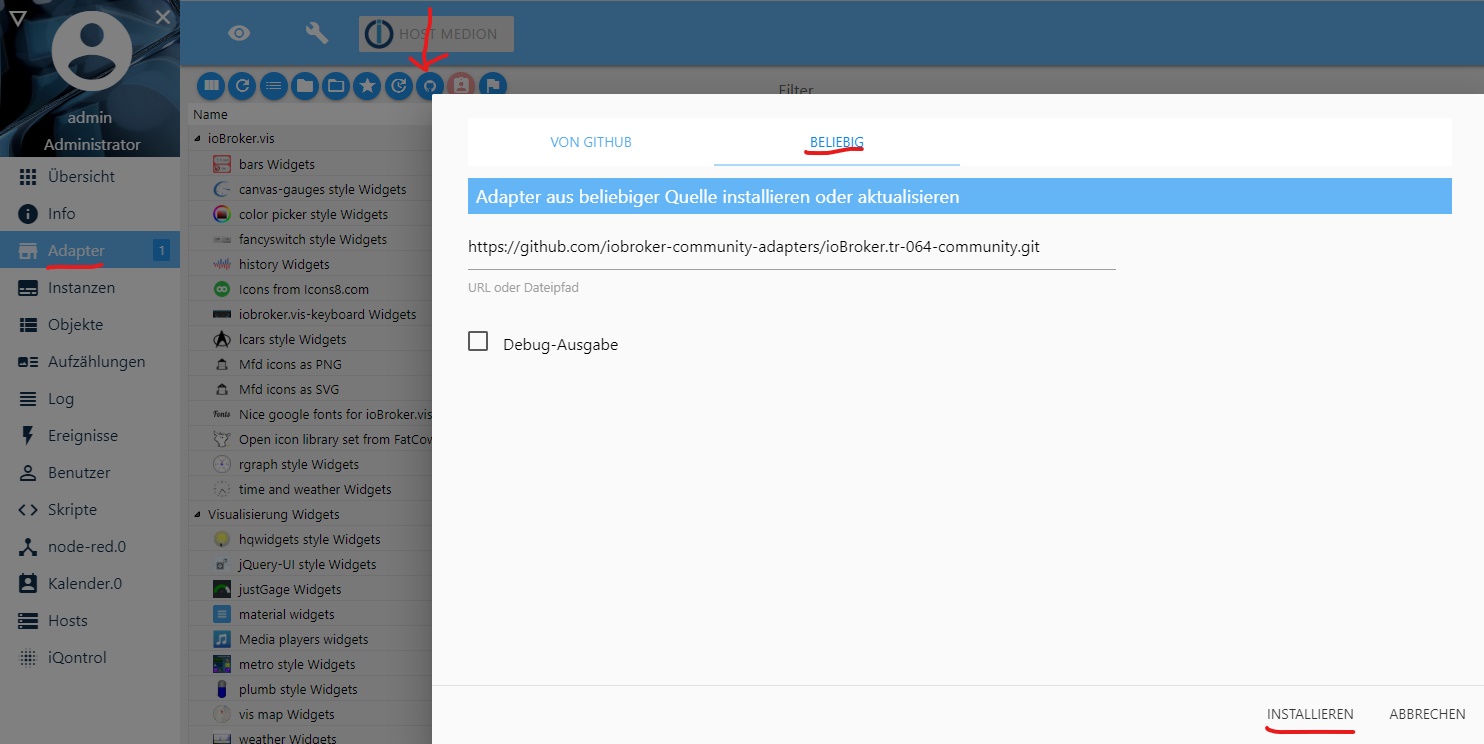The height and width of the screenshot is (744, 1484).
Task: Open the wrench settings icon in the header
Action: coord(317,32)
